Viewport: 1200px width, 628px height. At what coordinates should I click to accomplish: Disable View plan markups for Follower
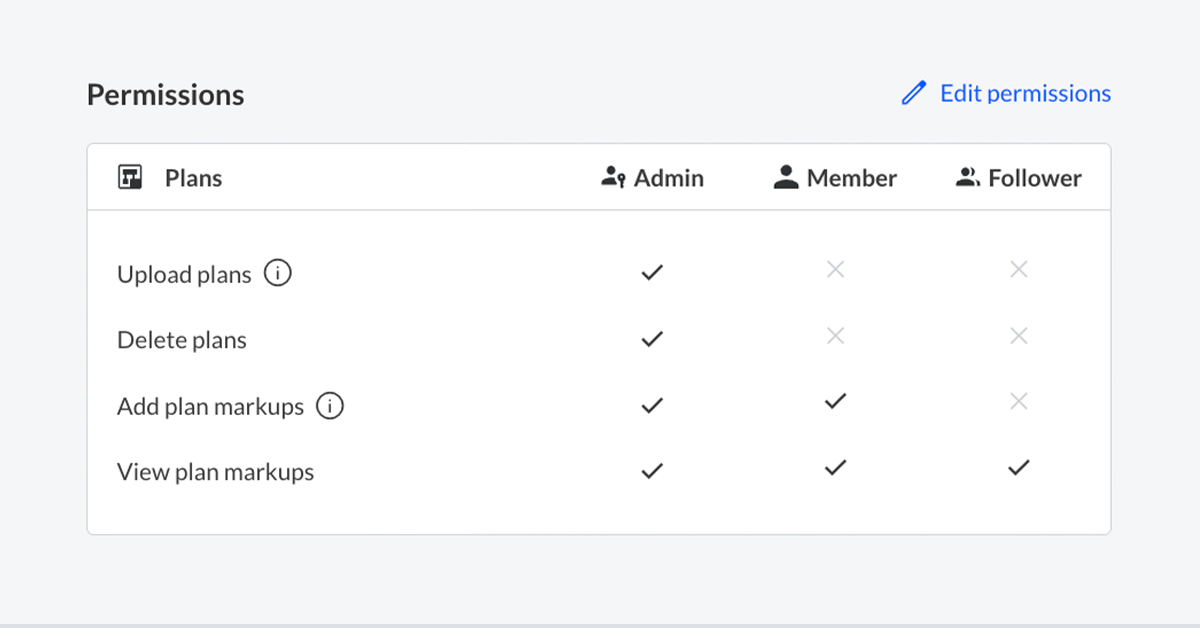(x=1018, y=467)
